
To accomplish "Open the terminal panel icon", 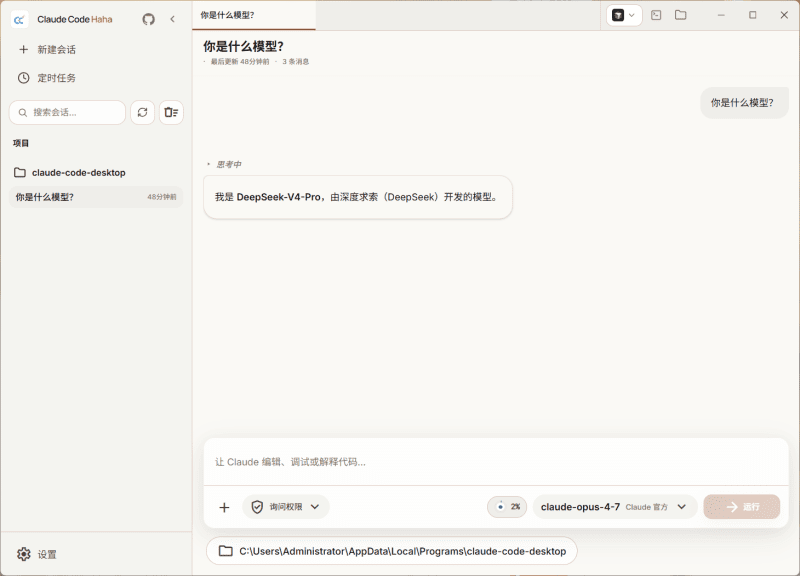I will (656, 15).
